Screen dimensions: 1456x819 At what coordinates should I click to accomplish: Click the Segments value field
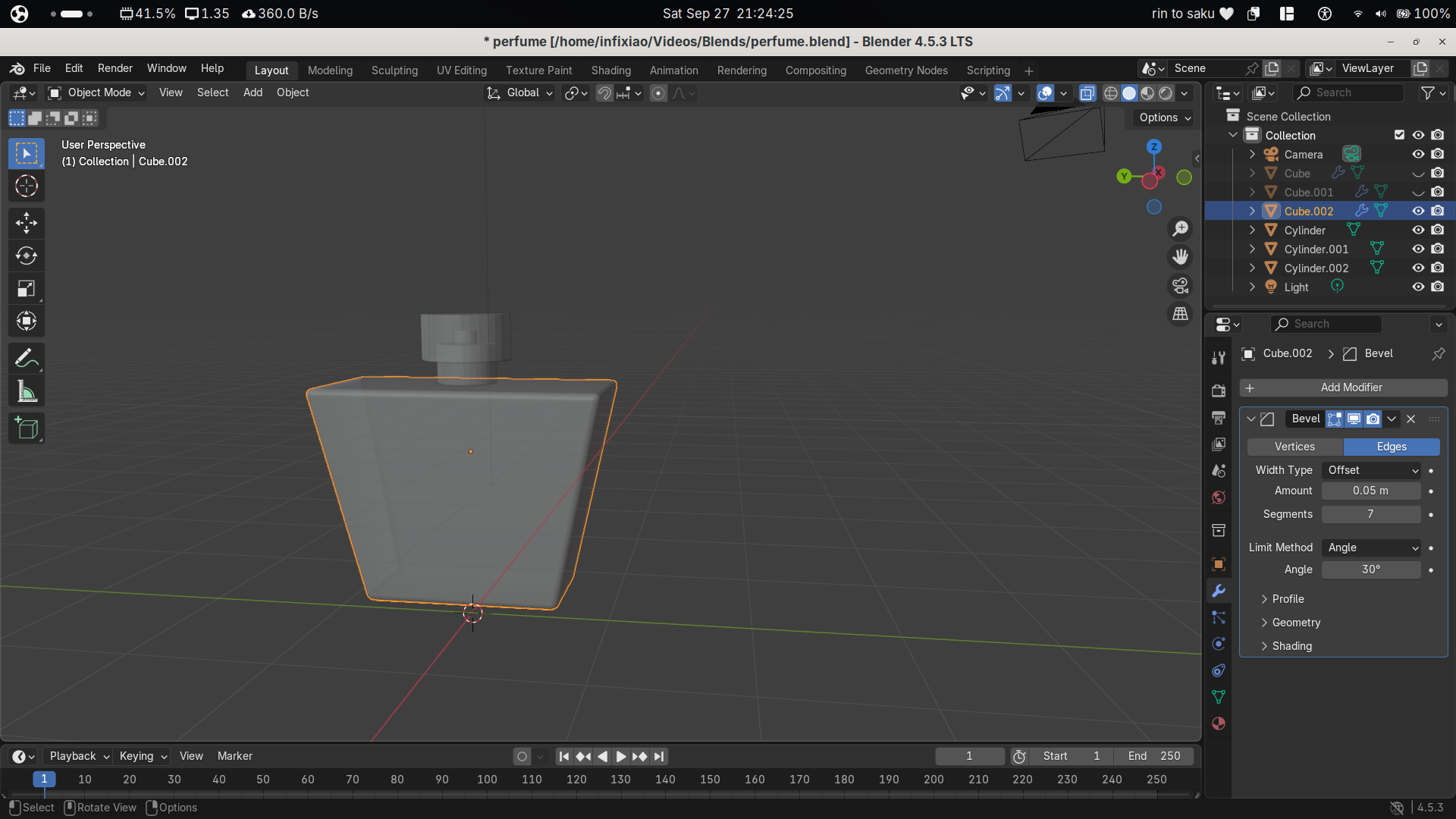[1370, 514]
